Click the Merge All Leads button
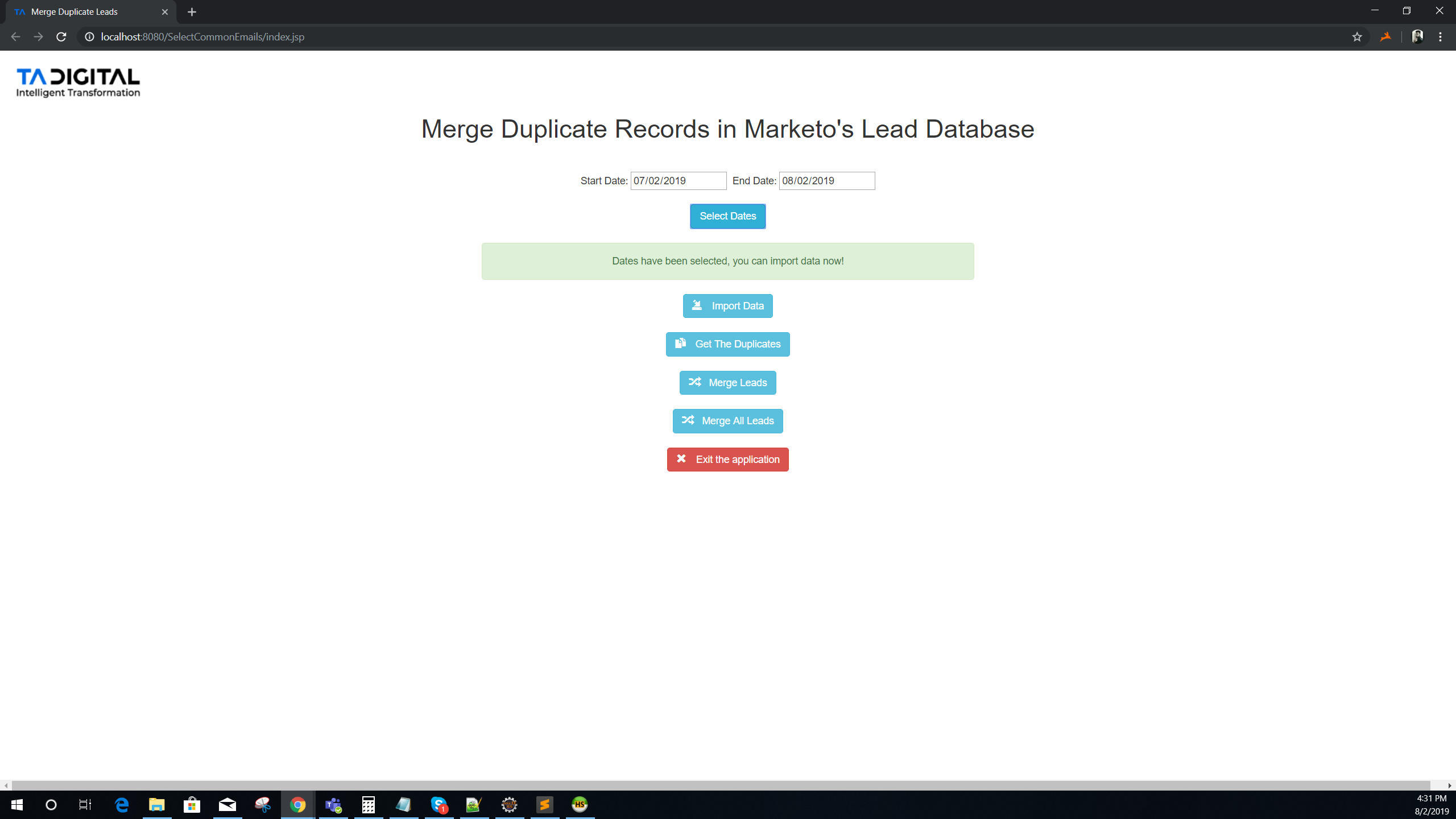The image size is (1456, 819). [728, 421]
